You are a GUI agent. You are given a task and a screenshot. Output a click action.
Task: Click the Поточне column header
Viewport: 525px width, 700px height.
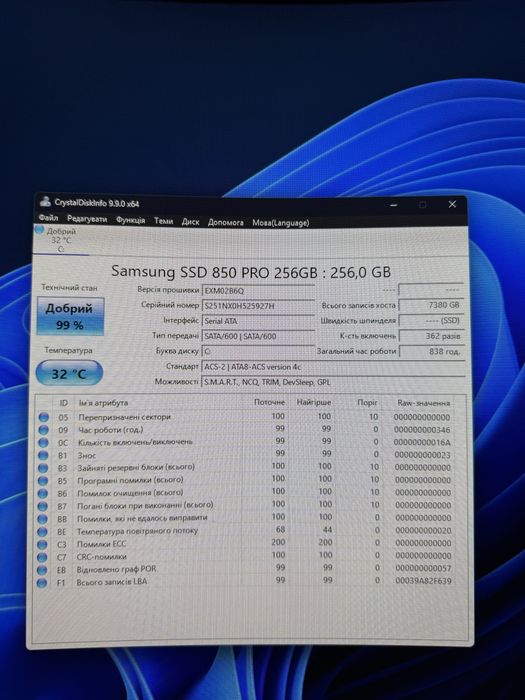(269, 402)
